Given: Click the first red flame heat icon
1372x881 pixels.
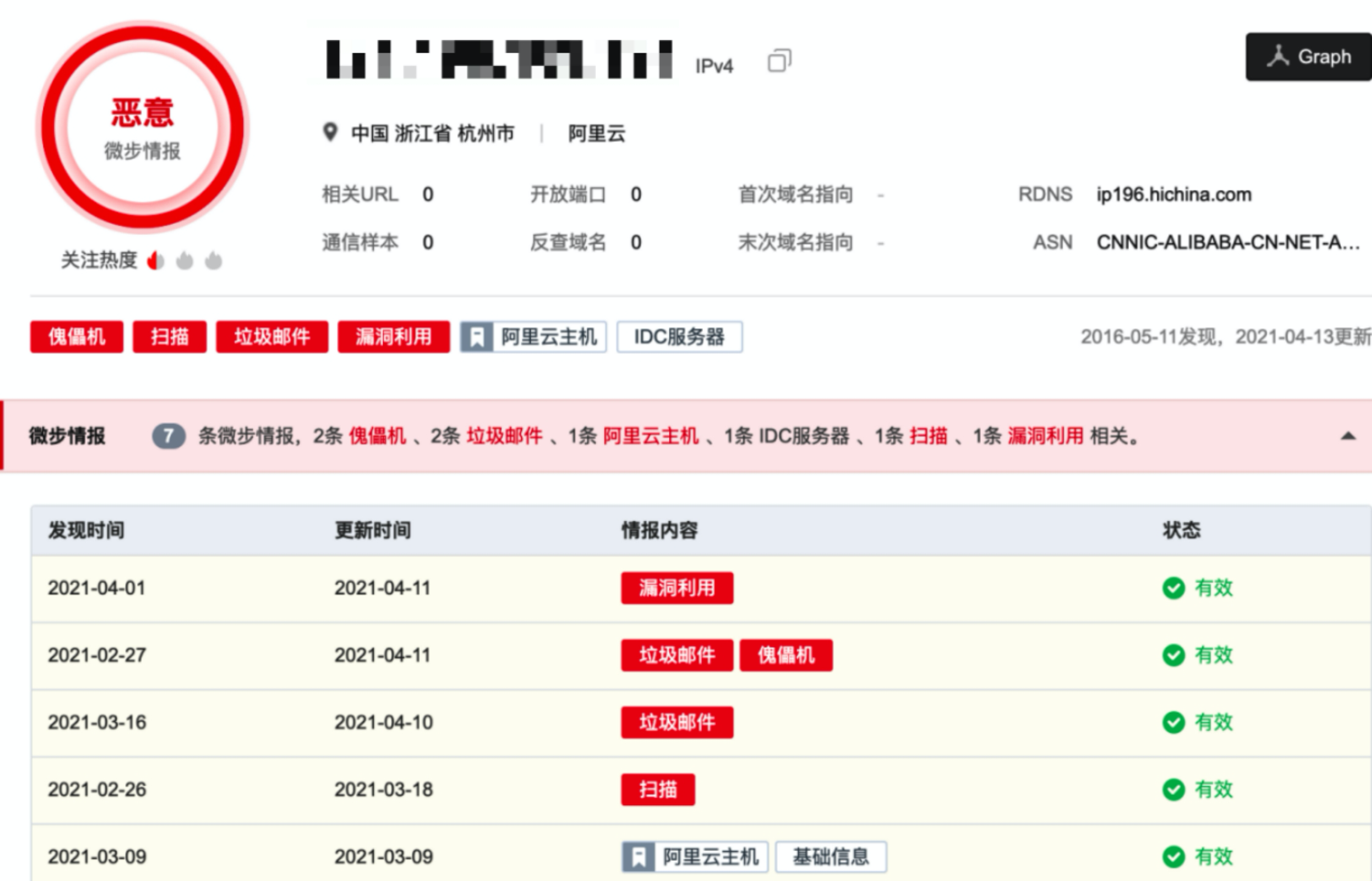Looking at the screenshot, I should click(x=156, y=261).
